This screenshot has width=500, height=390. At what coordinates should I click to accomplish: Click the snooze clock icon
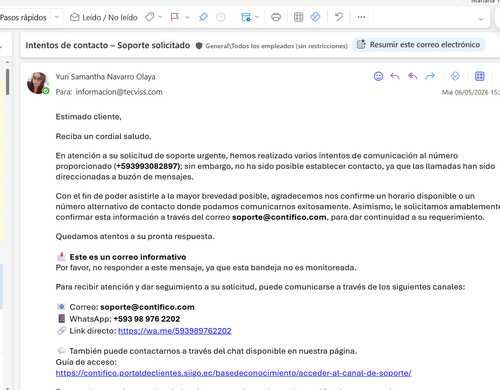click(221, 17)
